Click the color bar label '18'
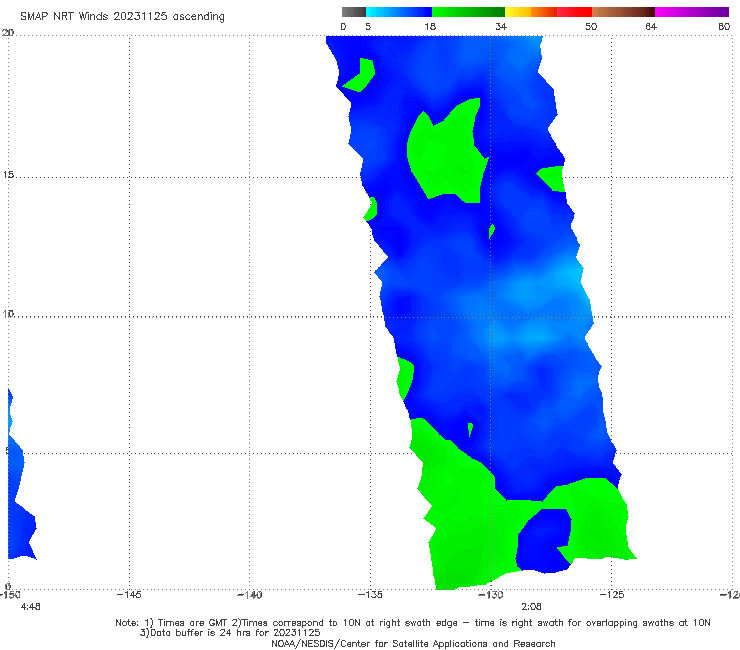Screen dimensions: 740x650 coord(430,27)
